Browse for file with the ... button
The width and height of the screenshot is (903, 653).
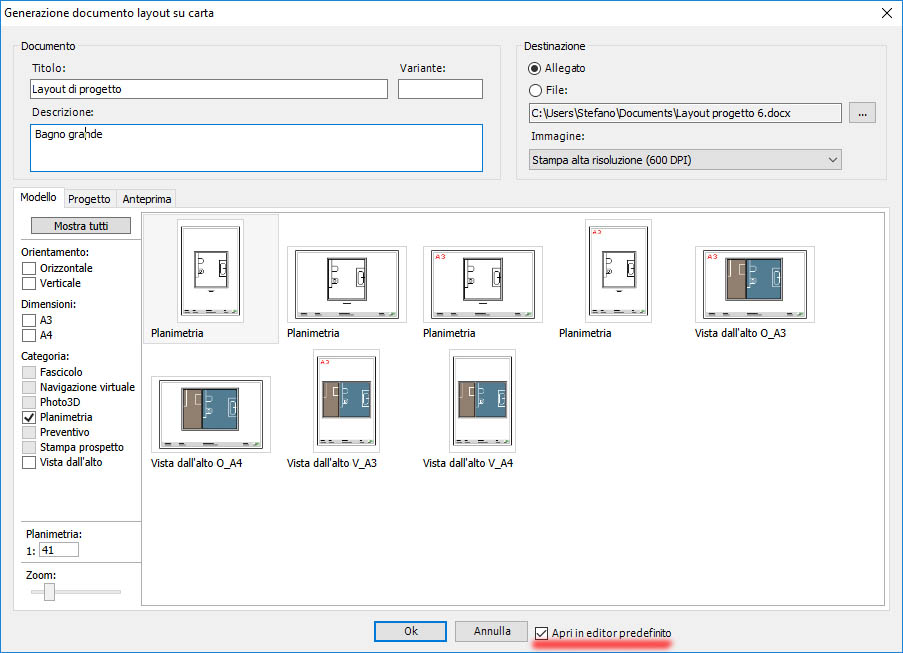862,113
